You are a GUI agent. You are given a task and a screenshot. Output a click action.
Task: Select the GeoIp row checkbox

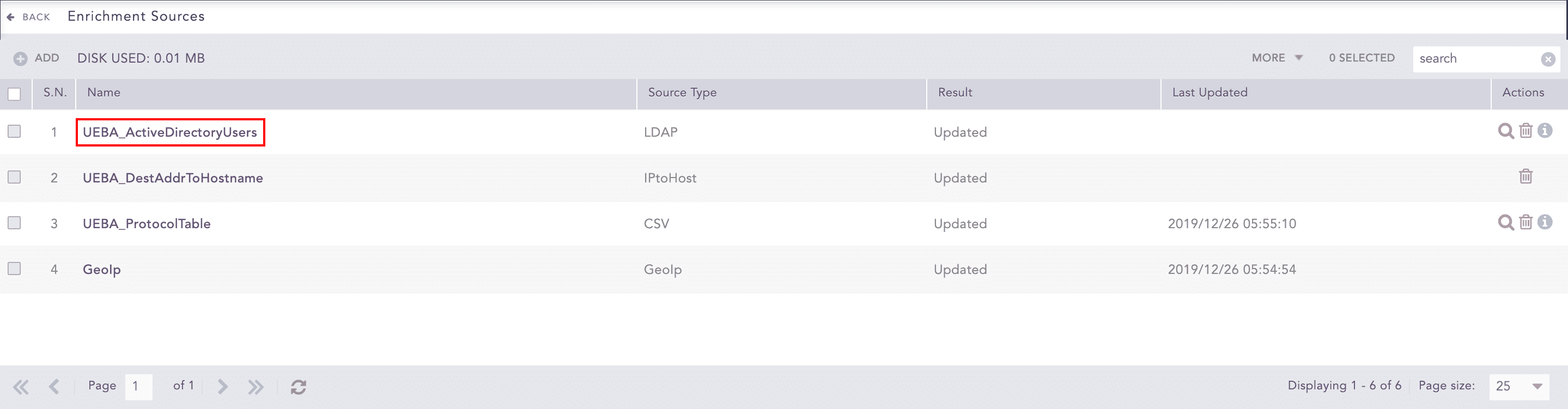14,268
